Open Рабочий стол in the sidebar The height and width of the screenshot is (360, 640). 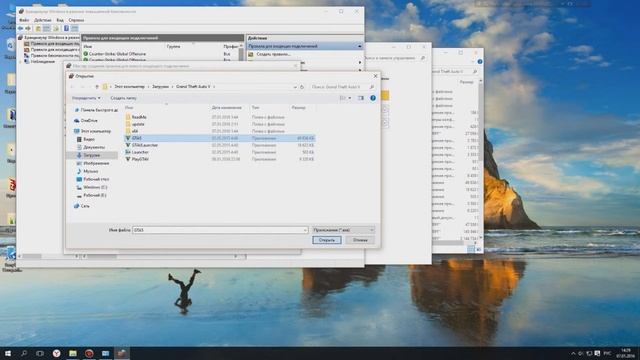pos(93,179)
